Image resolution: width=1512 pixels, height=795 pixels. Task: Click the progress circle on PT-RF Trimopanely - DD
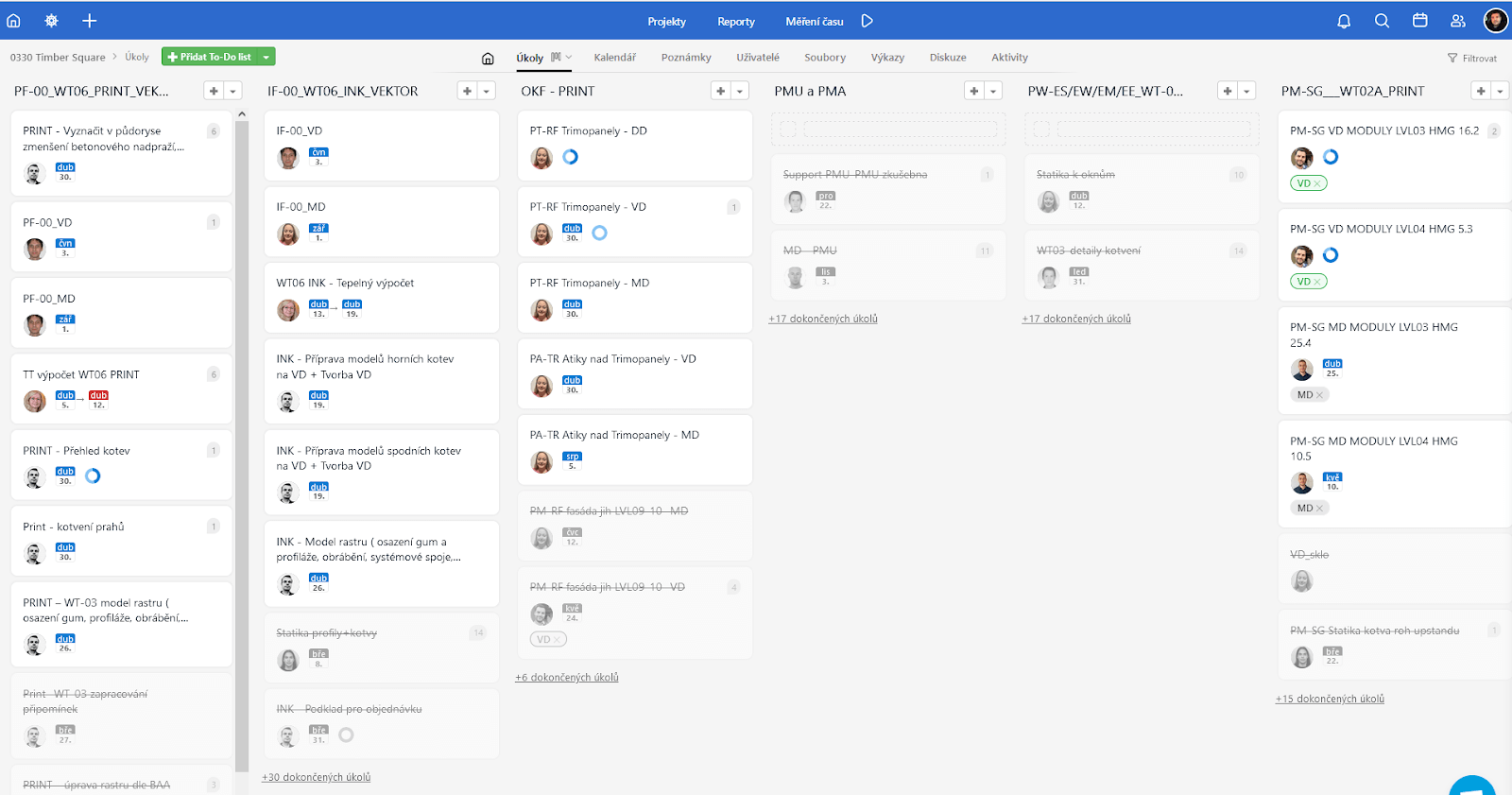coord(570,157)
